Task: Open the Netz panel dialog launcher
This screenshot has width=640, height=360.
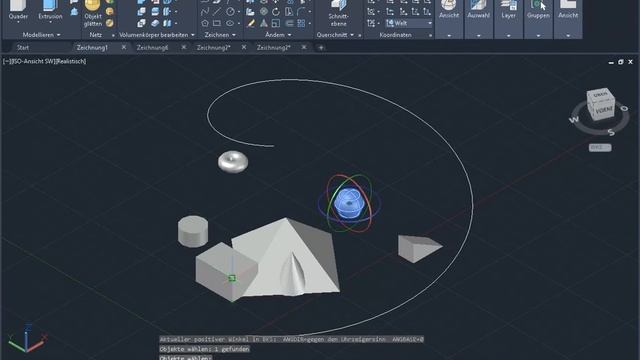Action: 113,36
